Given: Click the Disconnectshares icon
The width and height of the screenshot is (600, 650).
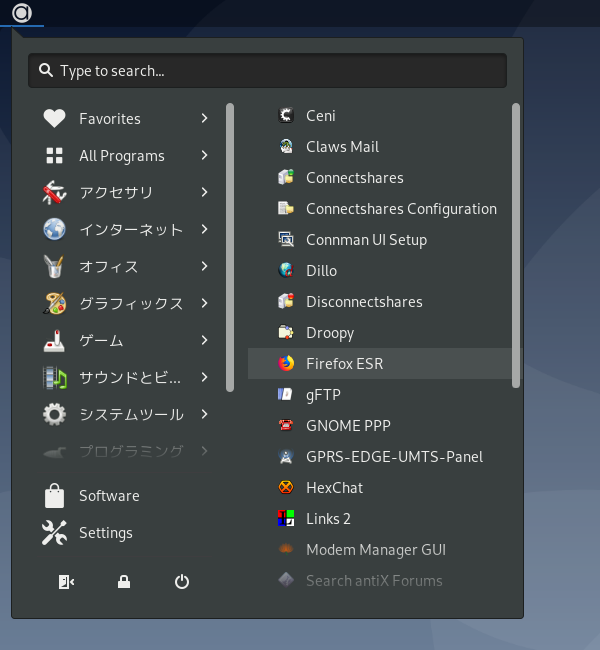Looking at the screenshot, I should (x=286, y=301).
